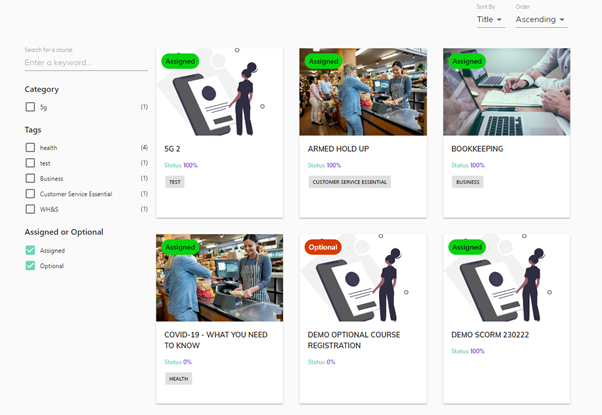Click the course keyword search field

(x=86, y=63)
